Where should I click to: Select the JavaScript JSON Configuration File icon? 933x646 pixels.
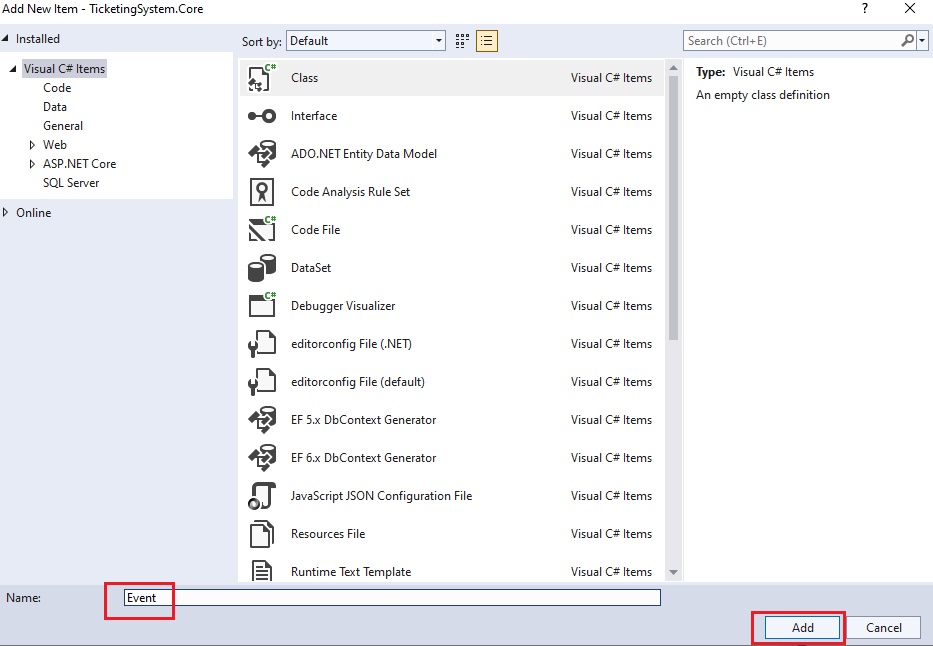click(262, 496)
